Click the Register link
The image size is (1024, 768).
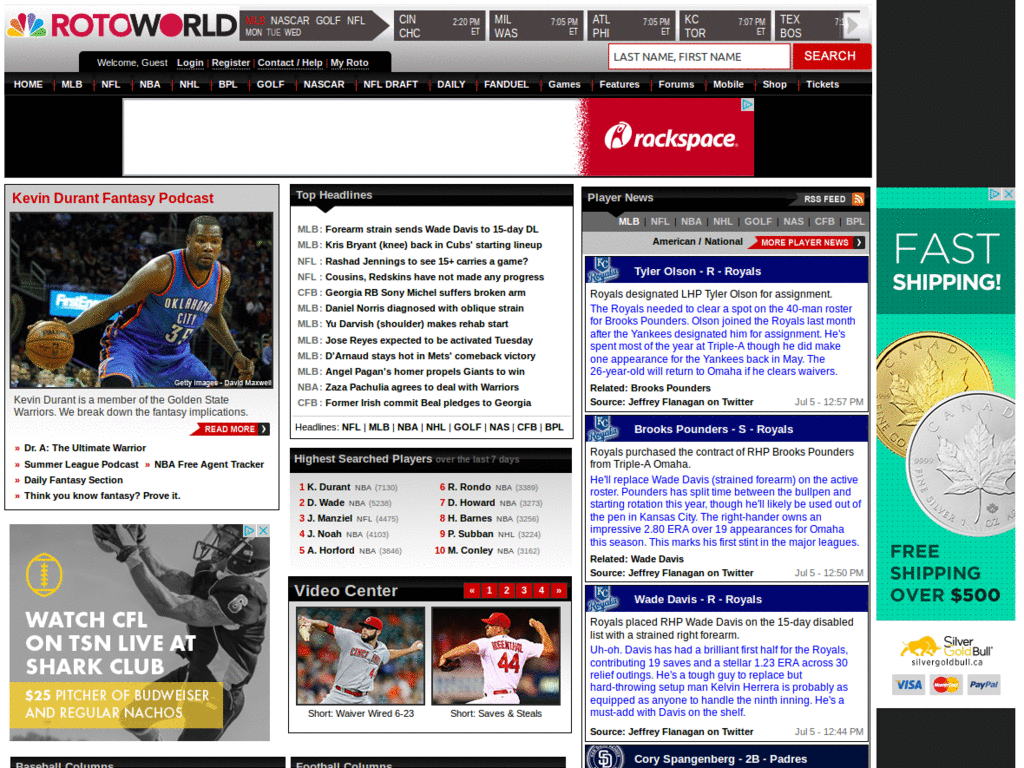231,63
